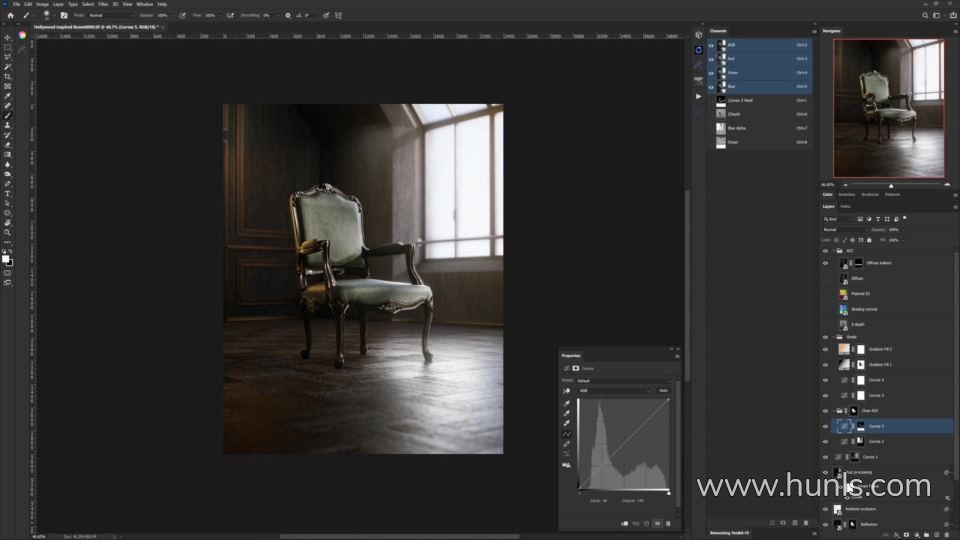The image size is (960, 540).
Task: Click the Auto button in Curves
Action: [663, 390]
